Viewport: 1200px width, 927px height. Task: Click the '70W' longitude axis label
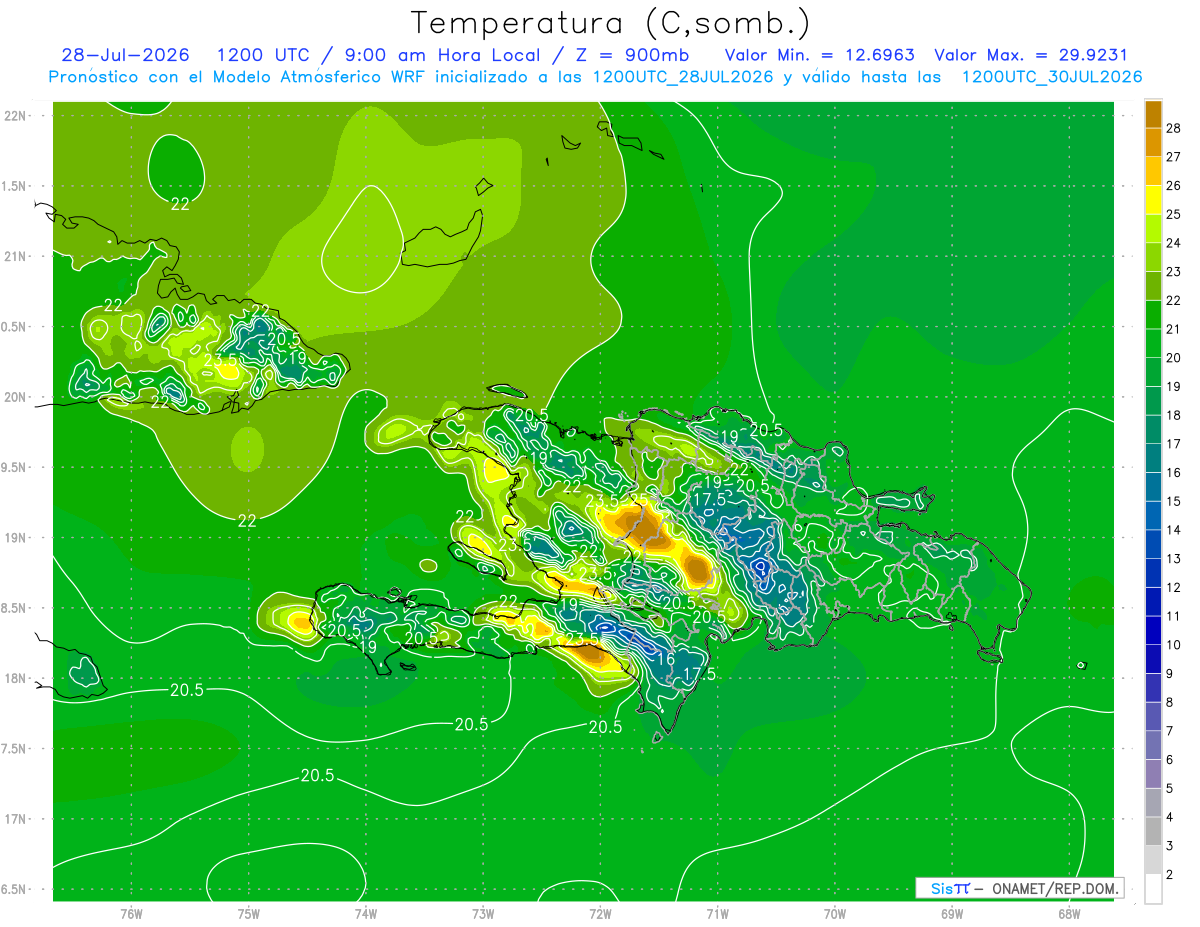pyautogui.click(x=835, y=913)
